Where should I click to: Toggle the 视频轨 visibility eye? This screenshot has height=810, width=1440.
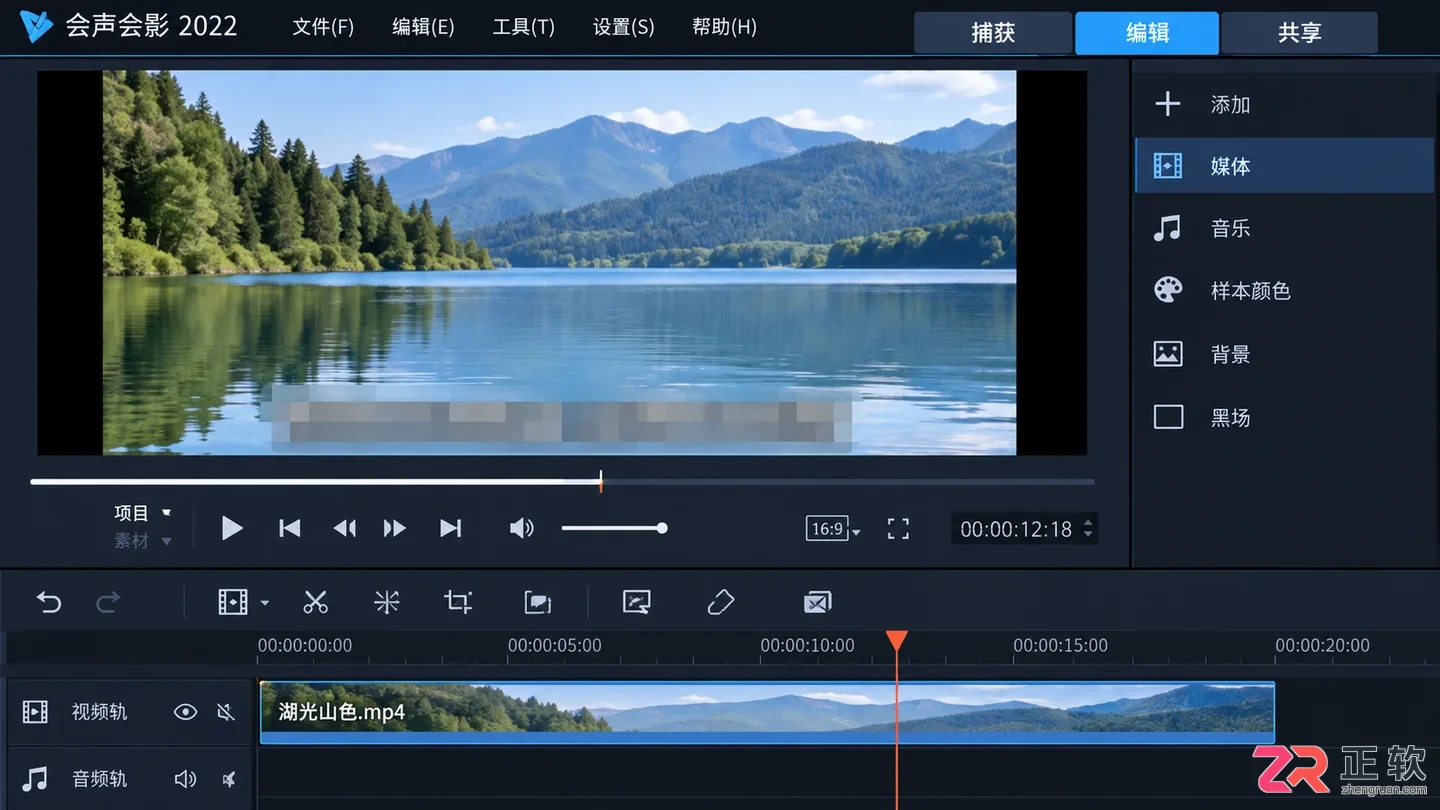pyautogui.click(x=185, y=712)
